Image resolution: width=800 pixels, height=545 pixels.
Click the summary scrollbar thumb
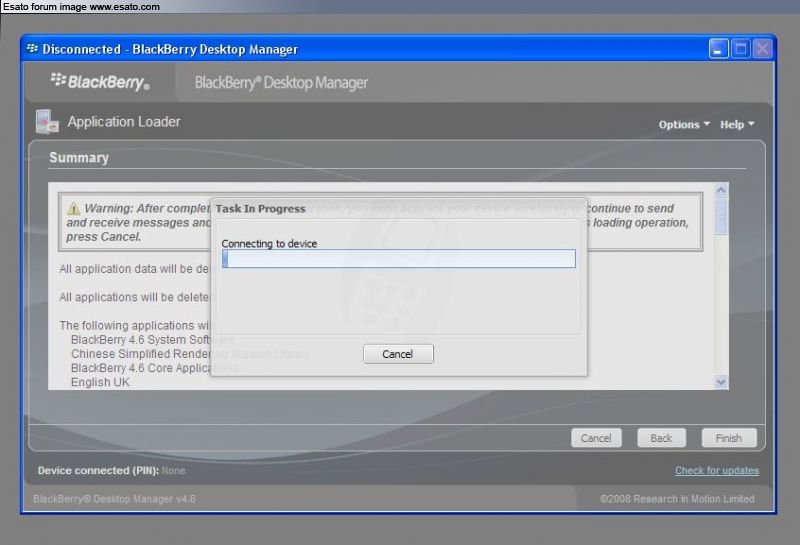pyautogui.click(x=721, y=216)
